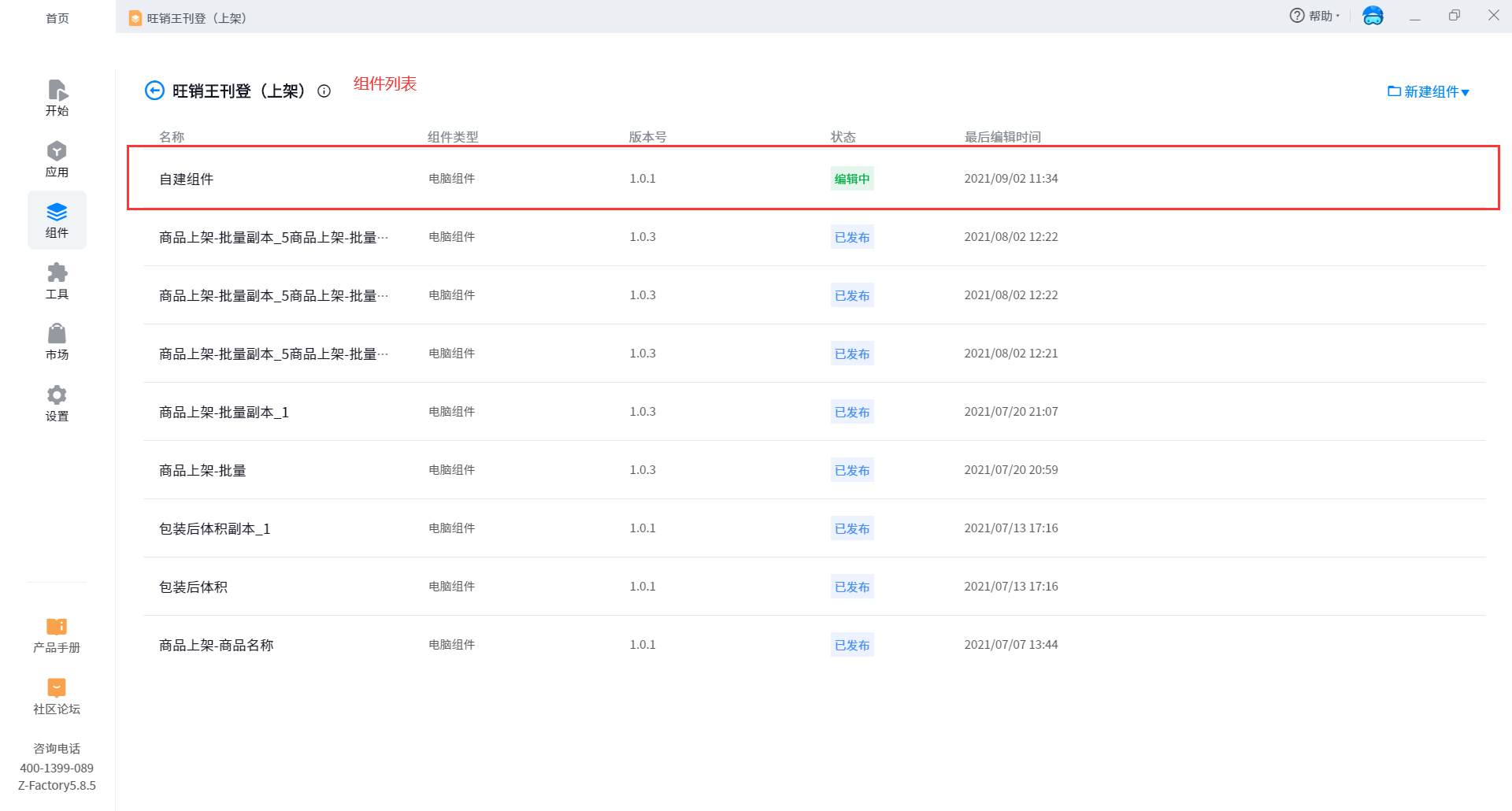
Task: Visit the 社区论坛 community forum
Action: pos(57,696)
